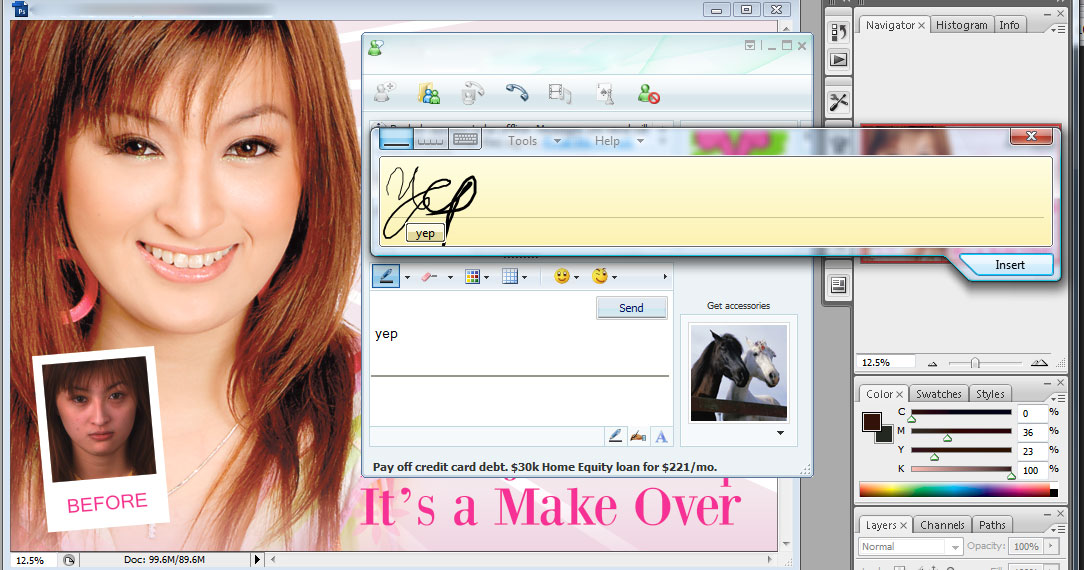The image size is (1084, 570).
Task: Click the Messenger window buddy icon
Action: [x=376, y=48]
